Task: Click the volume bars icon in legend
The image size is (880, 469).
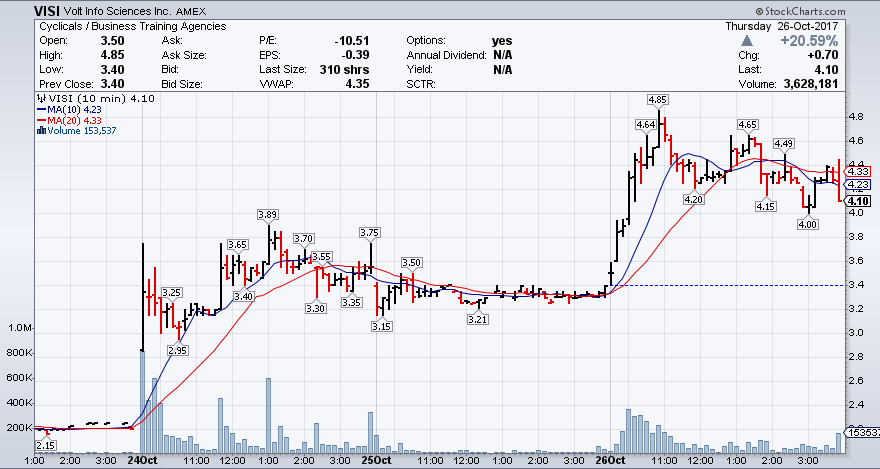Action: [x=40, y=131]
